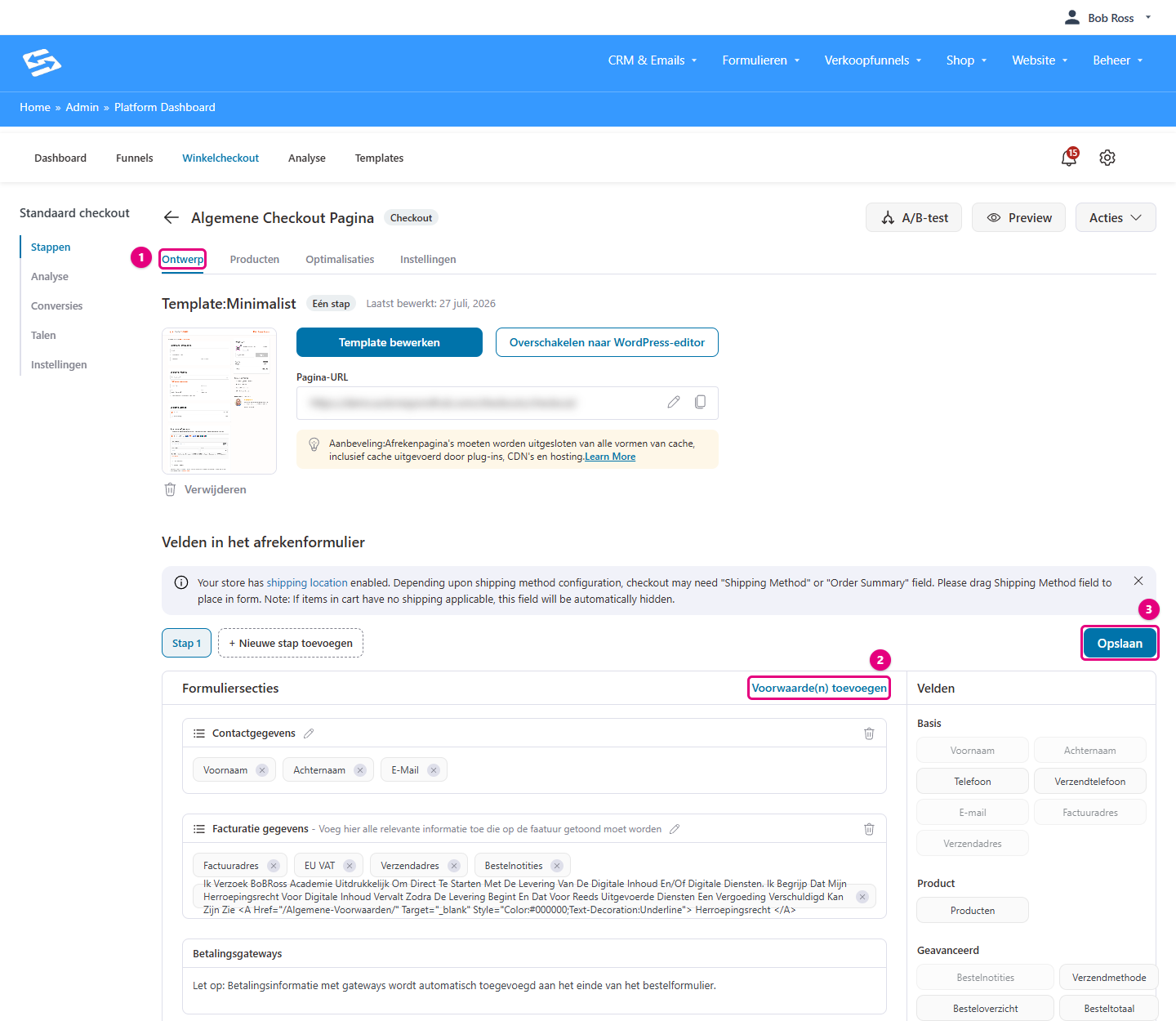Expand the Verkoopfunnels menu
The height and width of the screenshot is (1021, 1176).
(873, 60)
